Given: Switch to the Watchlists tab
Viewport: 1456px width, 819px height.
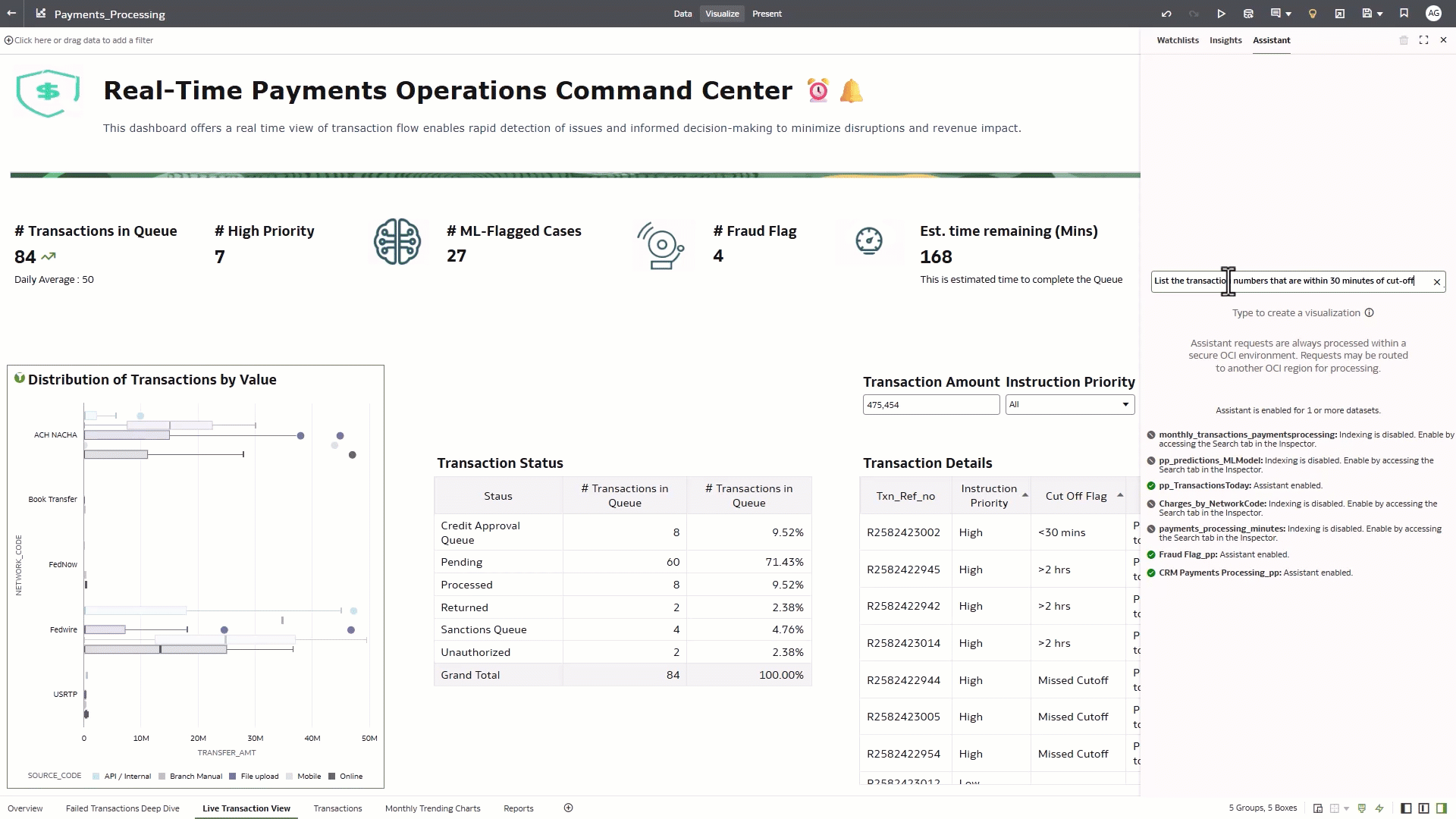Looking at the screenshot, I should (1177, 40).
